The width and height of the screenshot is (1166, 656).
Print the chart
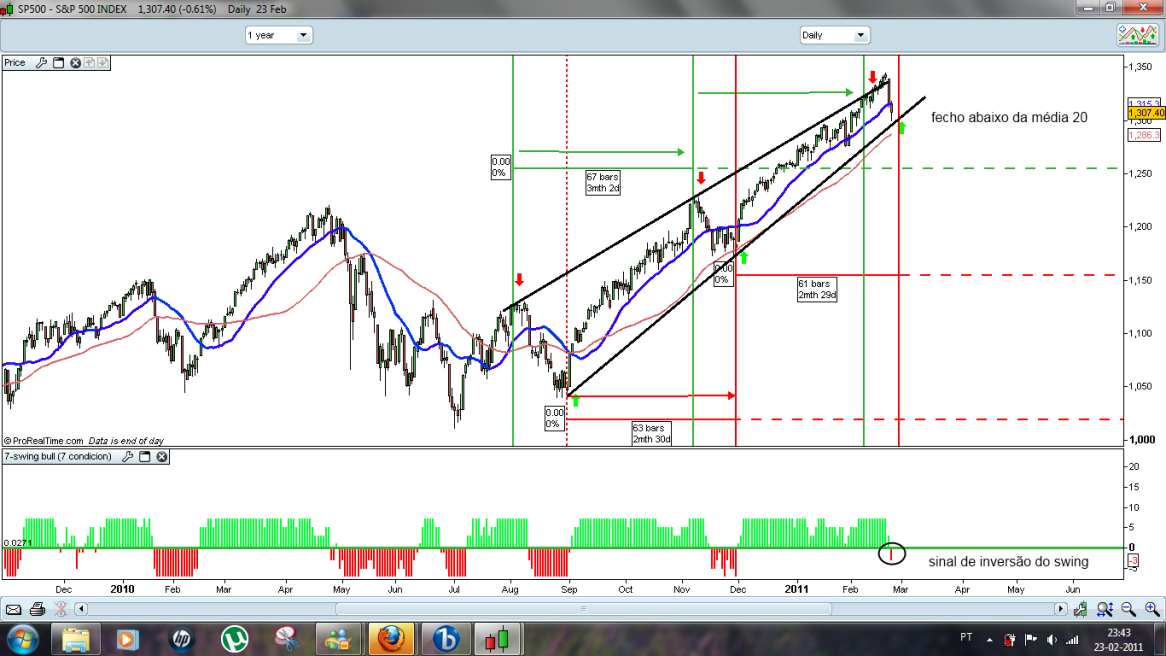pos(37,610)
